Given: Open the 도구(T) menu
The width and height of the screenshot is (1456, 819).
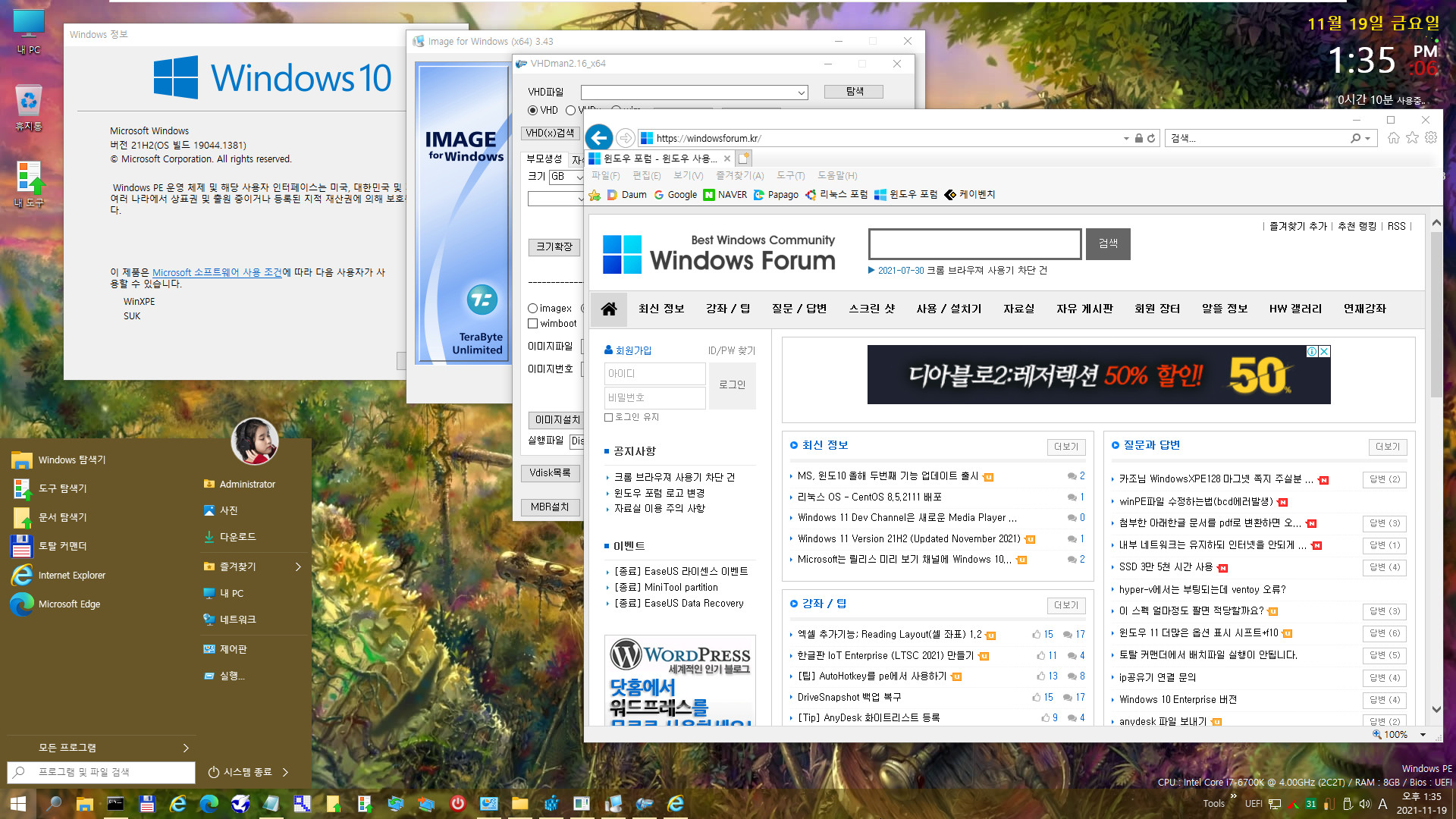Looking at the screenshot, I should tap(790, 176).
